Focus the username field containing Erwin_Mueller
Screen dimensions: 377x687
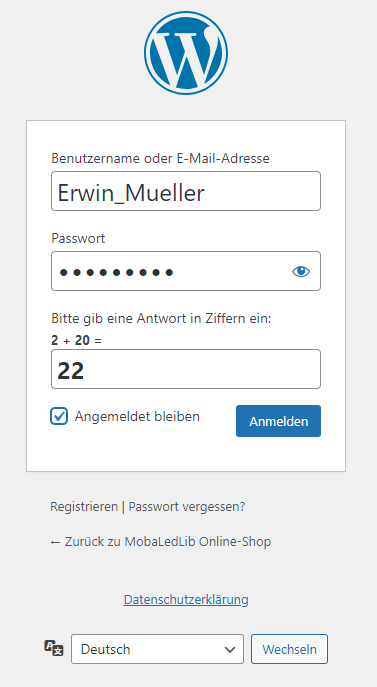click(x=186, y=191)
